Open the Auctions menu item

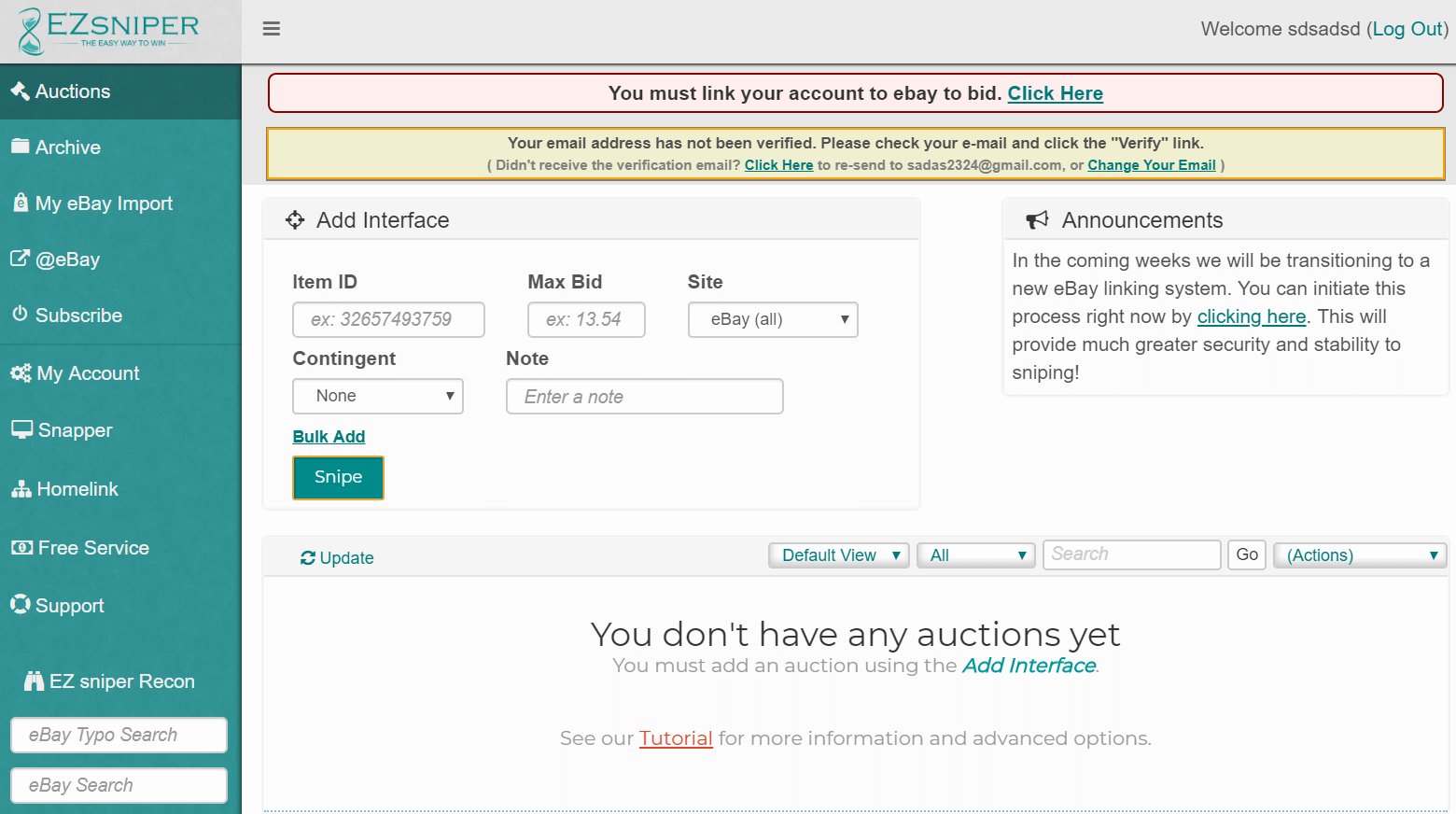pyautogui.click(x=120, y=91)
